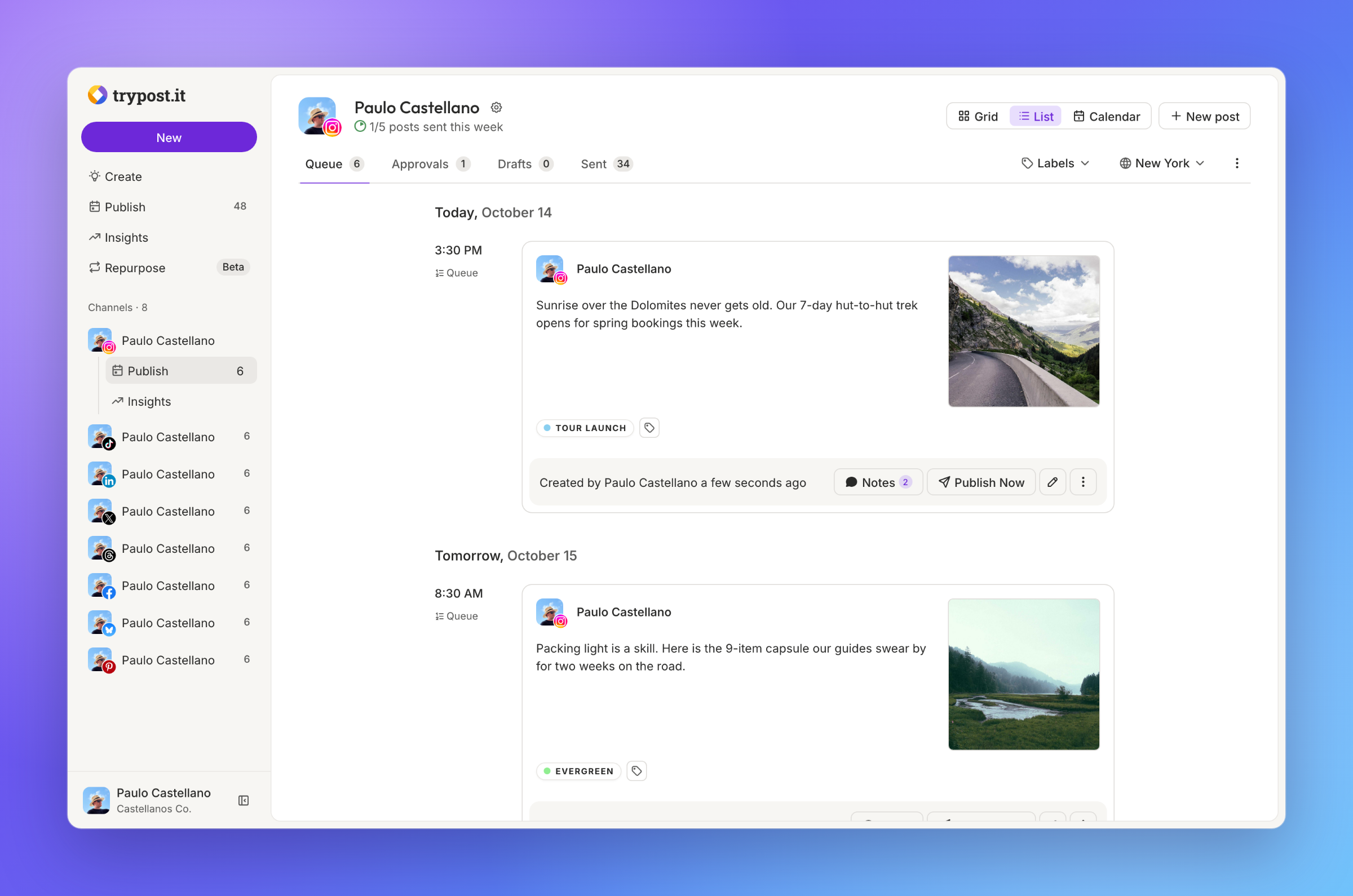
Task: Collapse the Instagram Paulo Castellano channel in sidebar
Action: [169, 340]
